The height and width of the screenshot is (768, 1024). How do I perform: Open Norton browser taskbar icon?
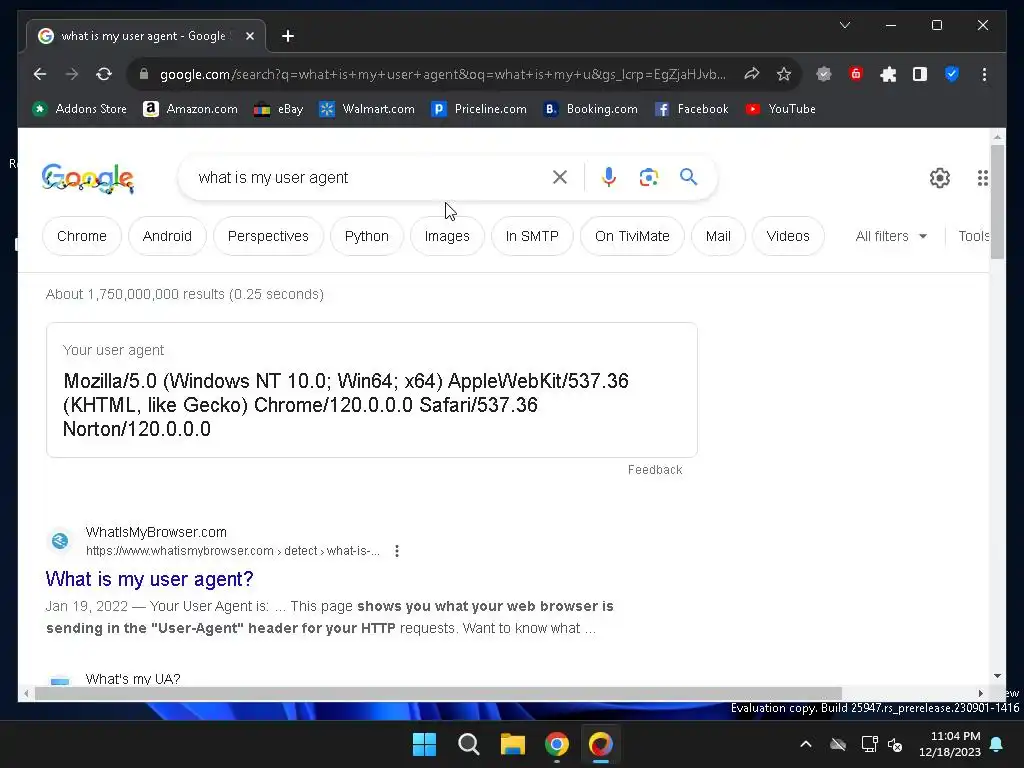coord(601,744)
